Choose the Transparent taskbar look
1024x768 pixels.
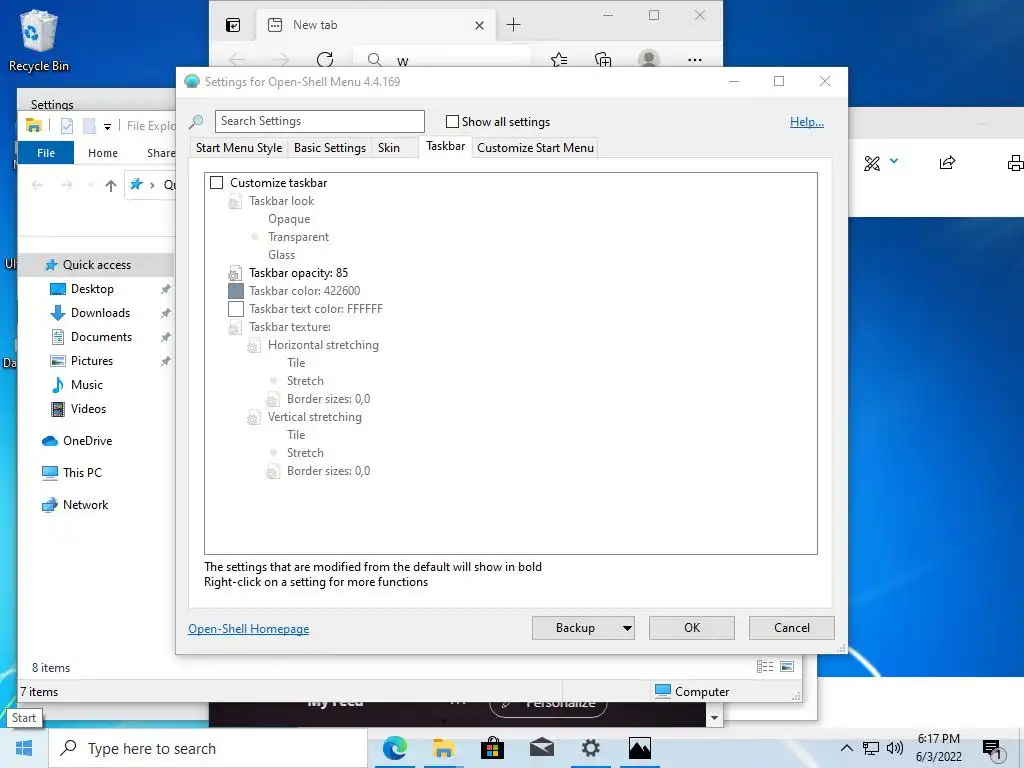pyautogui.click(x=298, y=237)
